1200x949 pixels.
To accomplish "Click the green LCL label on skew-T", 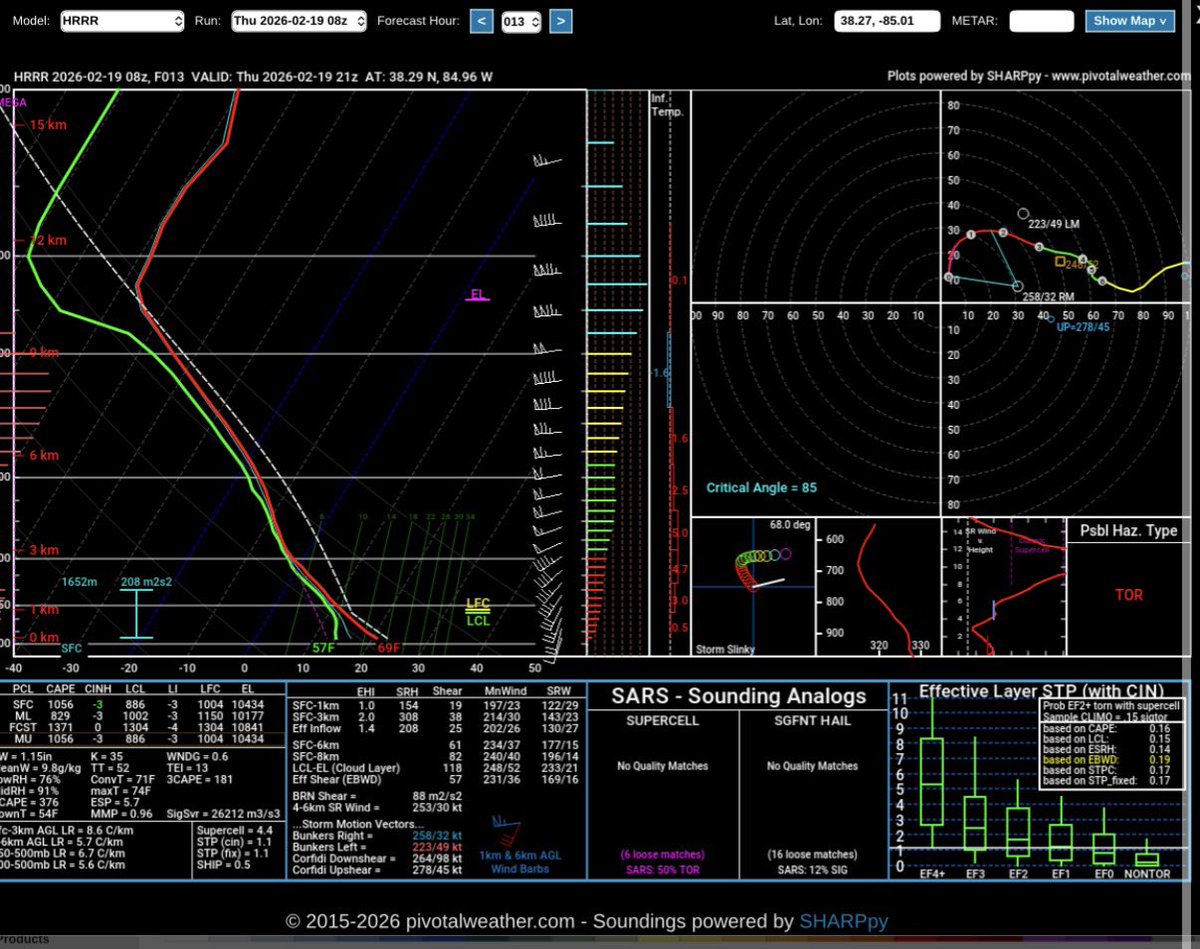I will [479, 620].
